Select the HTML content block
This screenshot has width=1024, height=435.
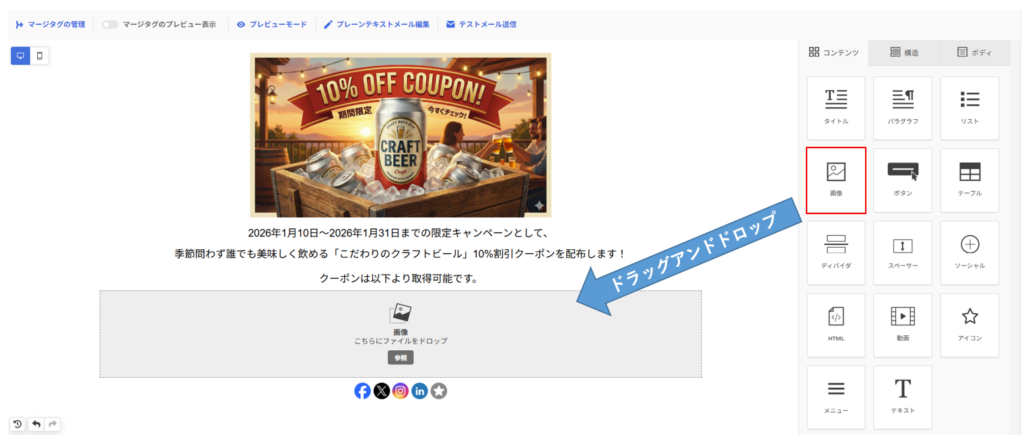pos(836,325)
